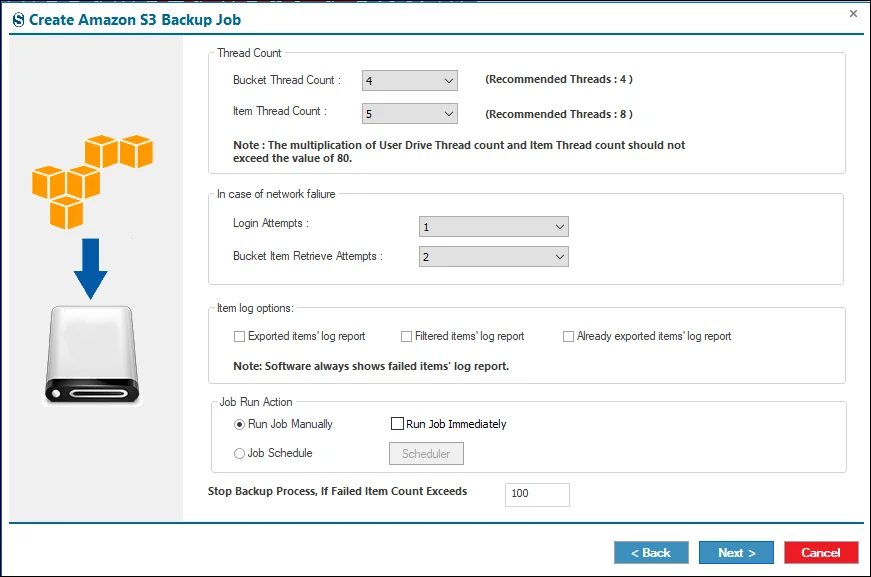
Task: Select the Job Schedule radio button
Action: click(239, 453)
